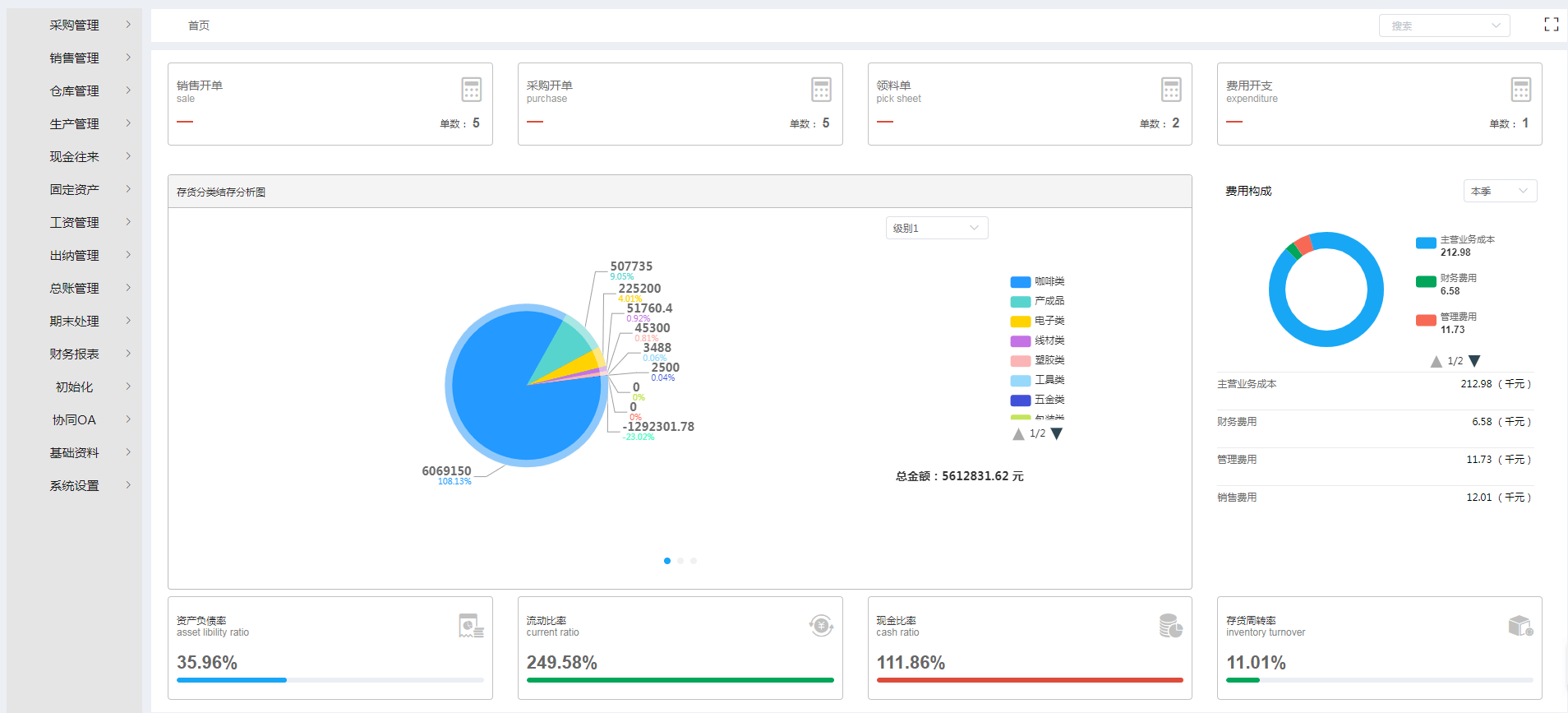Open the 本季 period dropdown
1568x713 pixels.
click(x=1499, y=191)
